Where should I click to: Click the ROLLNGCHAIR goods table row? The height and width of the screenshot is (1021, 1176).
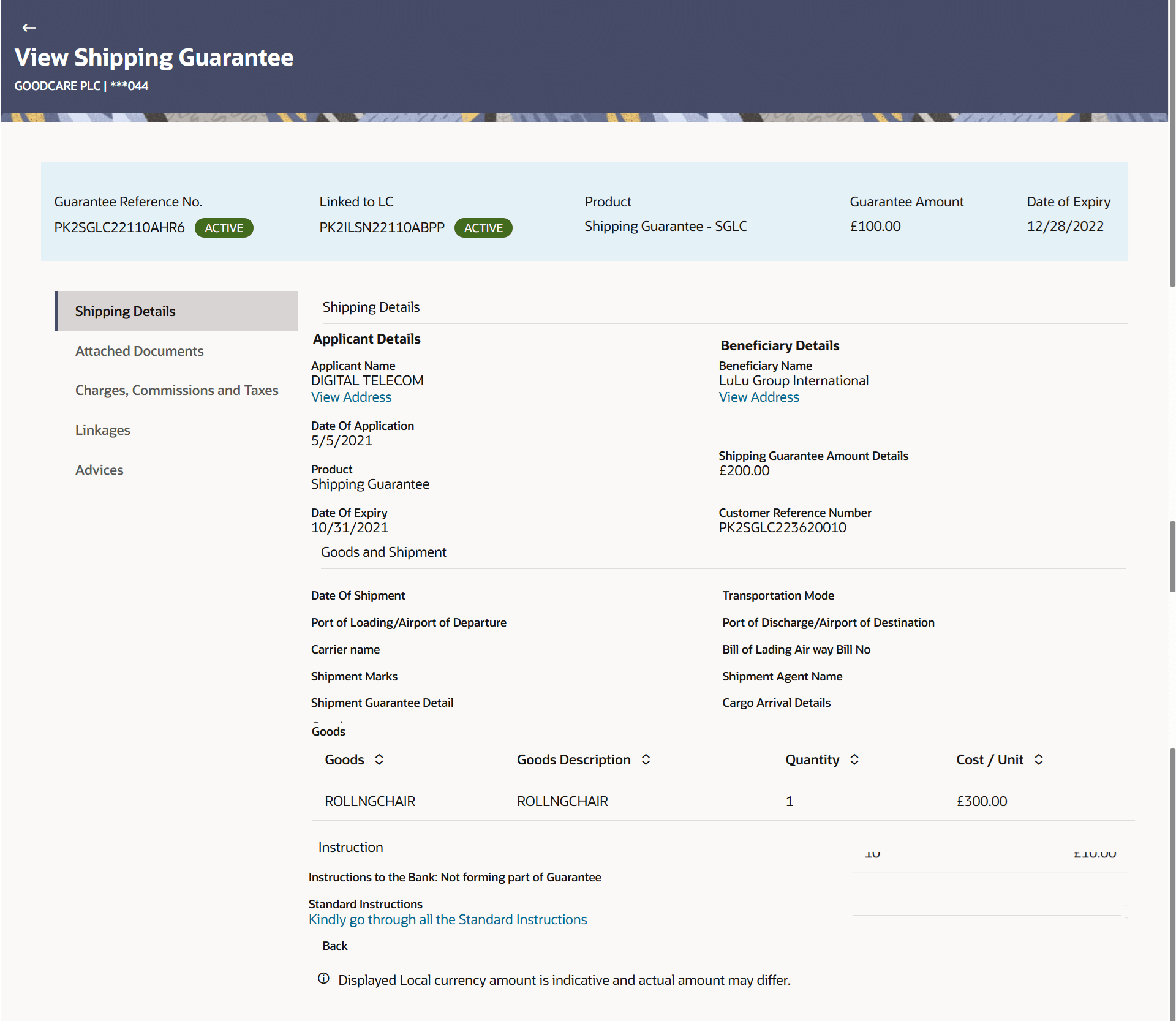(x=723, y=801)
